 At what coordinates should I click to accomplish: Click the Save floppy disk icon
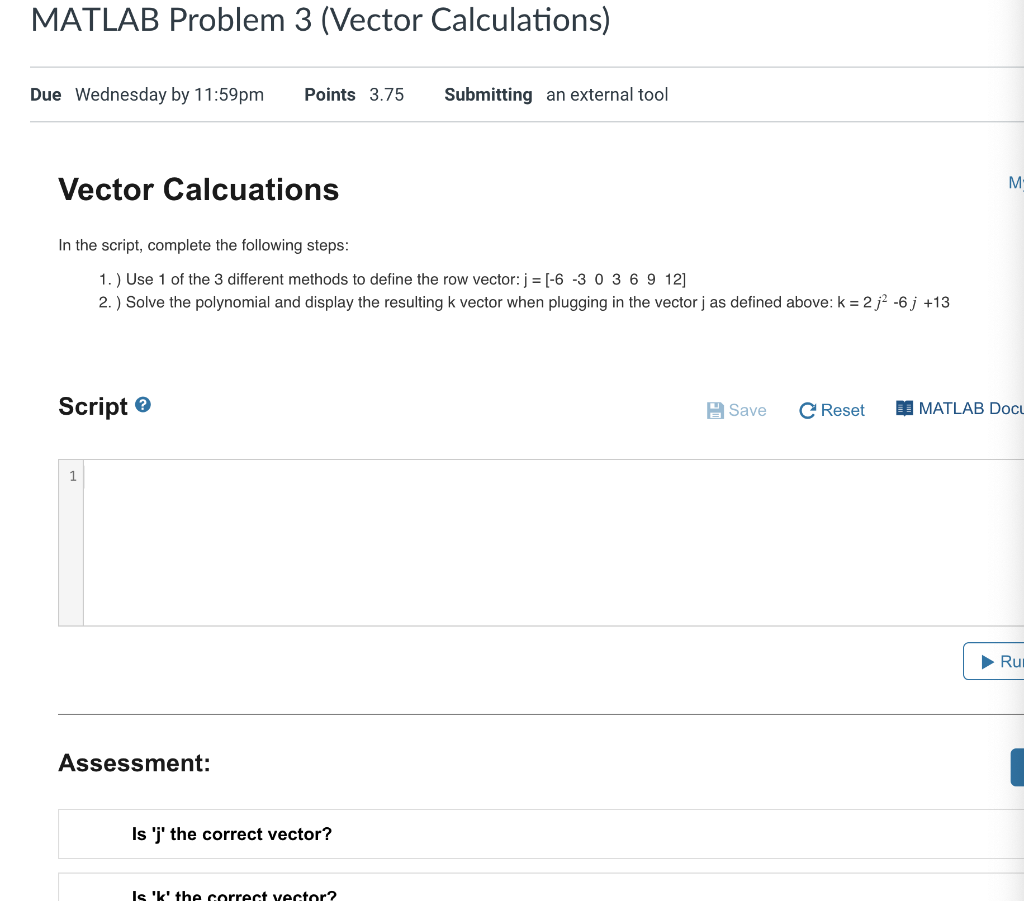pos(715,410)
